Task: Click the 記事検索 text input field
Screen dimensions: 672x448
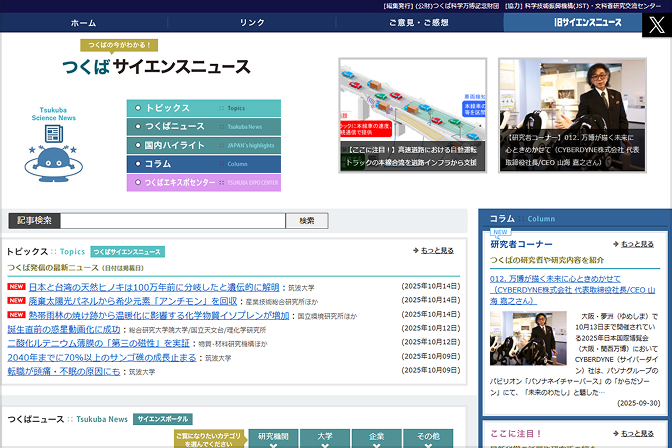Action: click(173, 220)
